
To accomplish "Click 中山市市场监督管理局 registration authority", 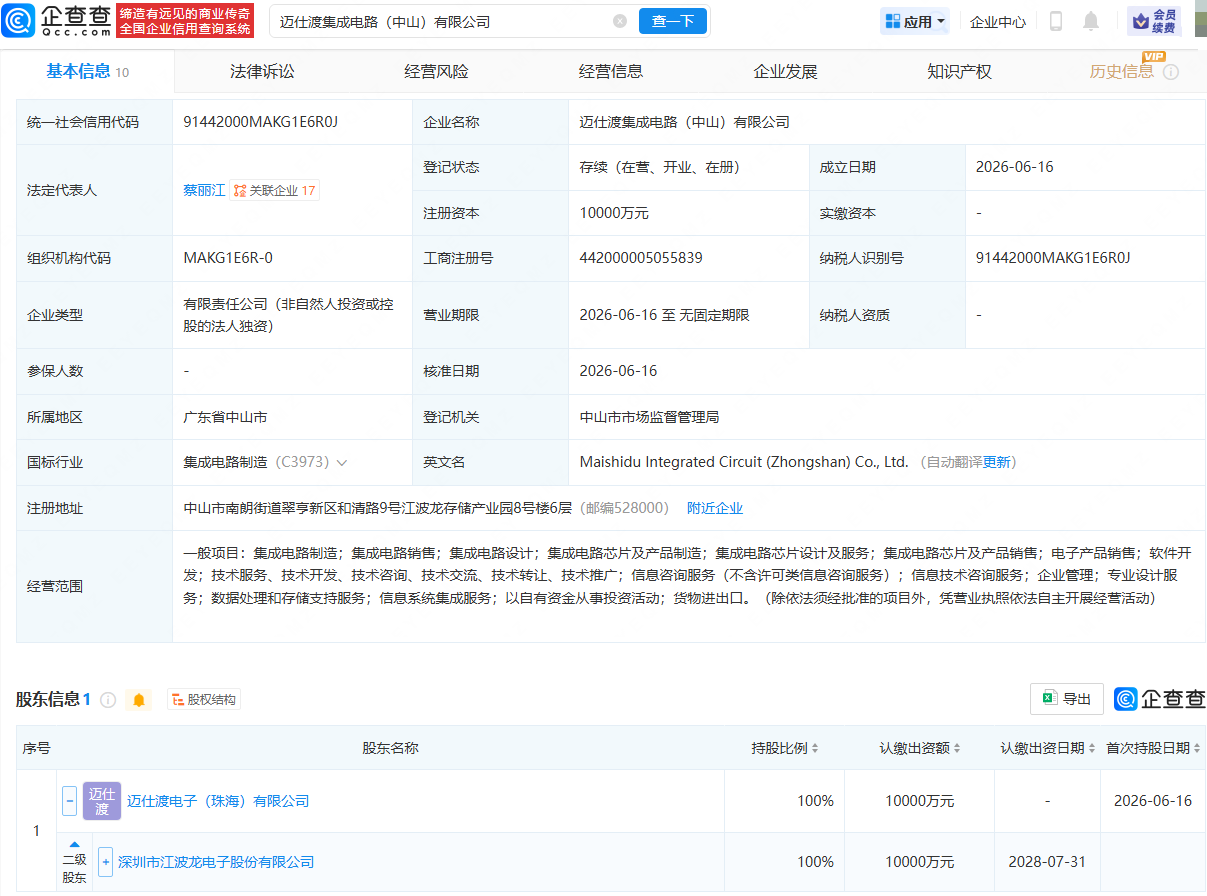I will click(649, 417).
